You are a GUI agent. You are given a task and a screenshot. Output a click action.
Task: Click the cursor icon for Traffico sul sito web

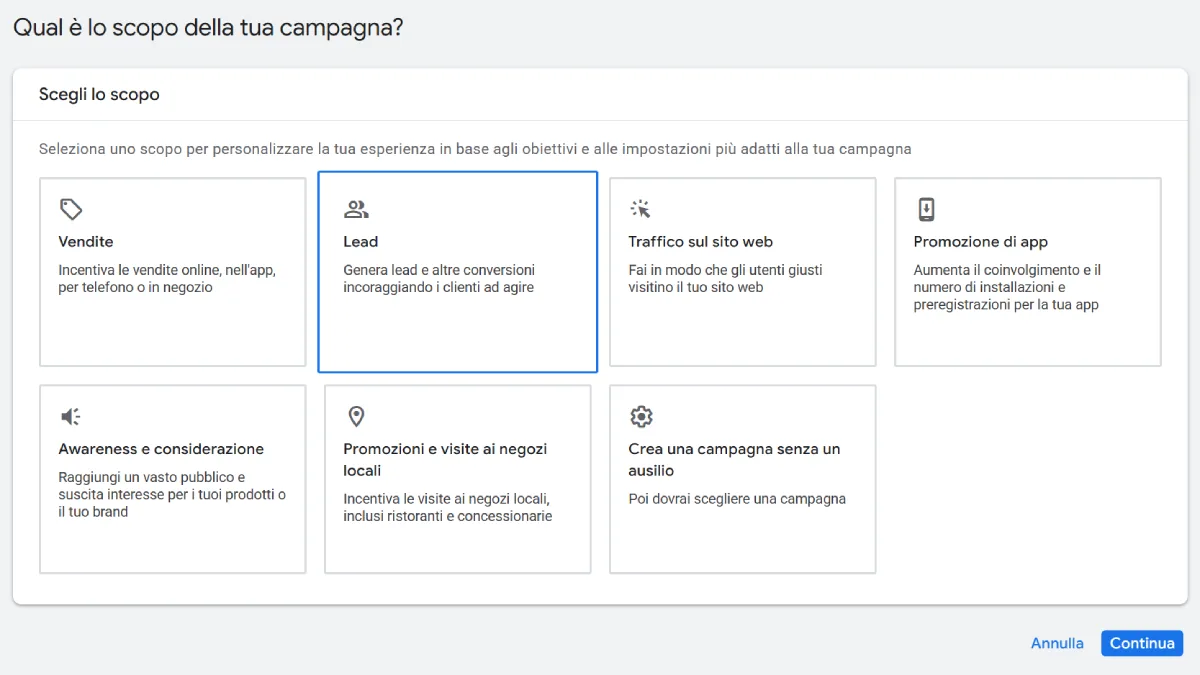[641, 209]
